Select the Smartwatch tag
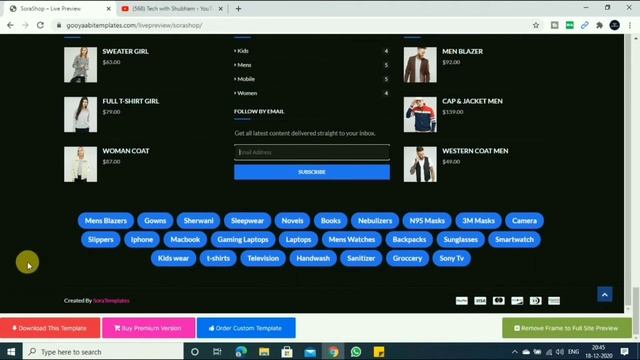This screenshot has height=360, width=640. (514, 240)
